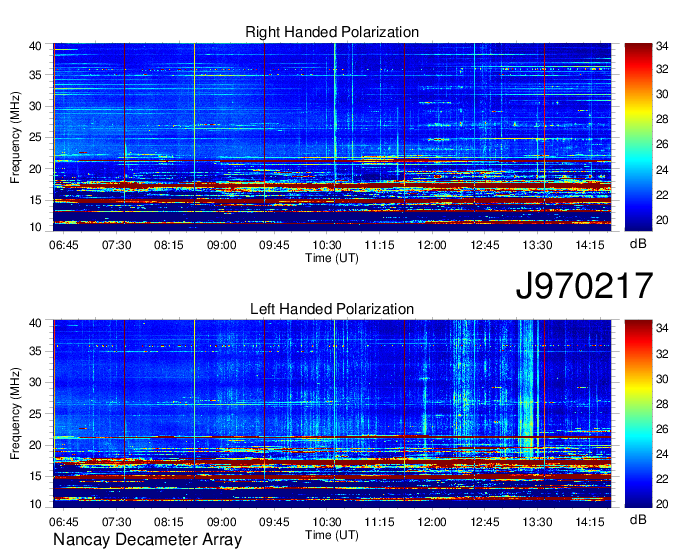Click the "14:15" time tick on the right-handed plot
Image resolution: width=680 pixels, height=552 pixels.
(x=590, y=245)
